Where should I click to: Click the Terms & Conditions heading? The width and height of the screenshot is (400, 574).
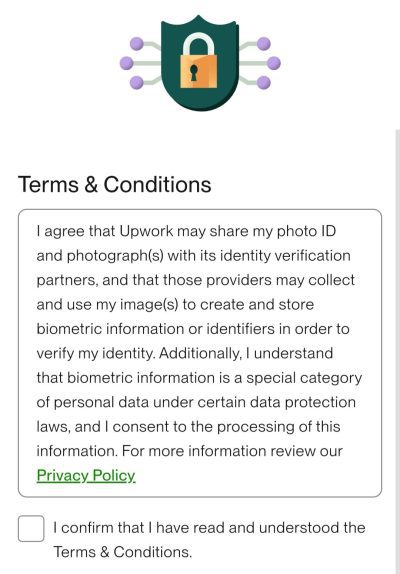click(x=115, y=184)
